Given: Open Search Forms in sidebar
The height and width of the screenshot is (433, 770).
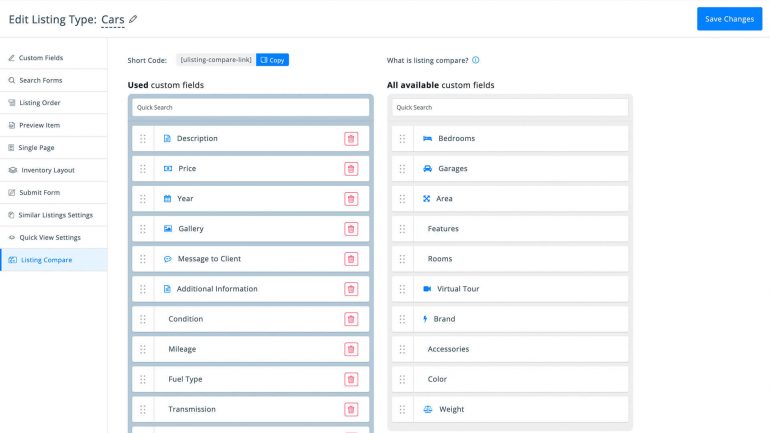Looking at the screenshot, I should click(54, 81).
